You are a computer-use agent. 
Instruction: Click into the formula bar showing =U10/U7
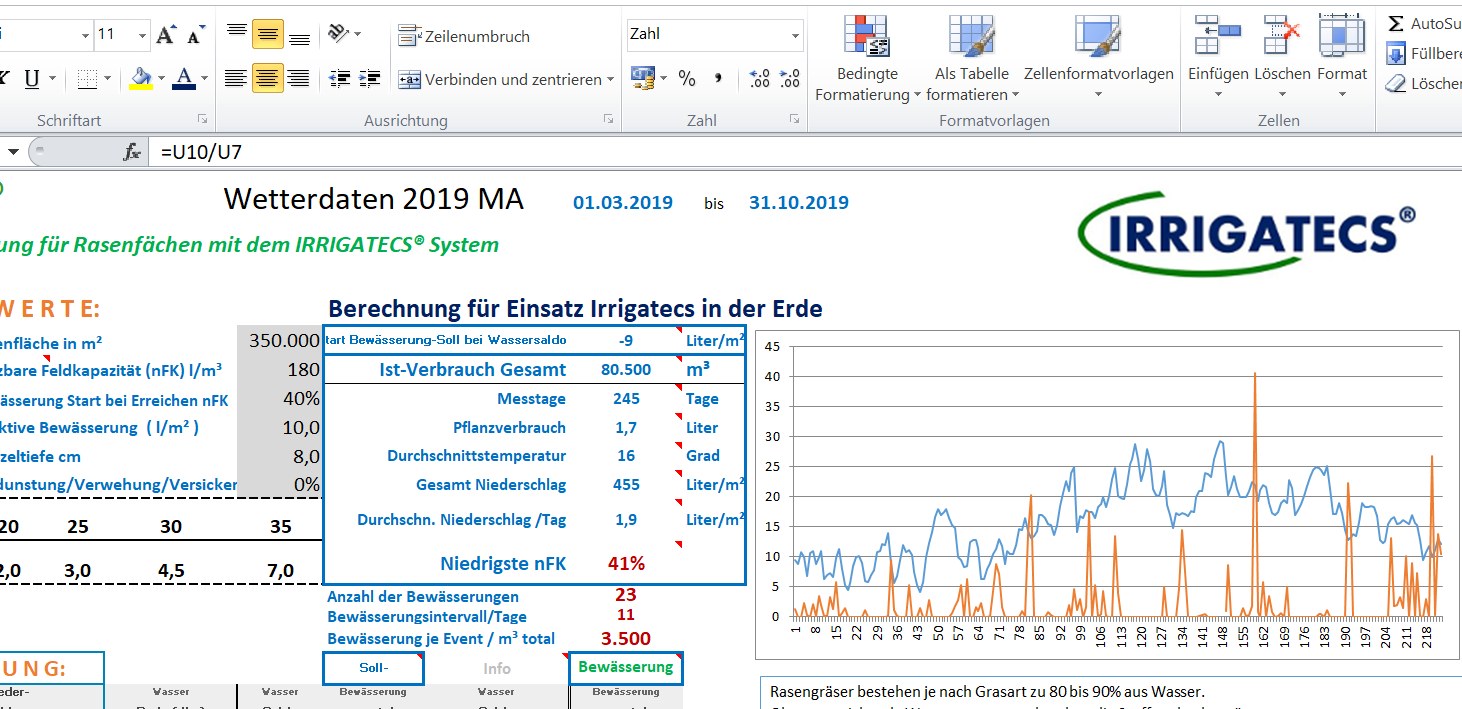[x=805, y=153]
